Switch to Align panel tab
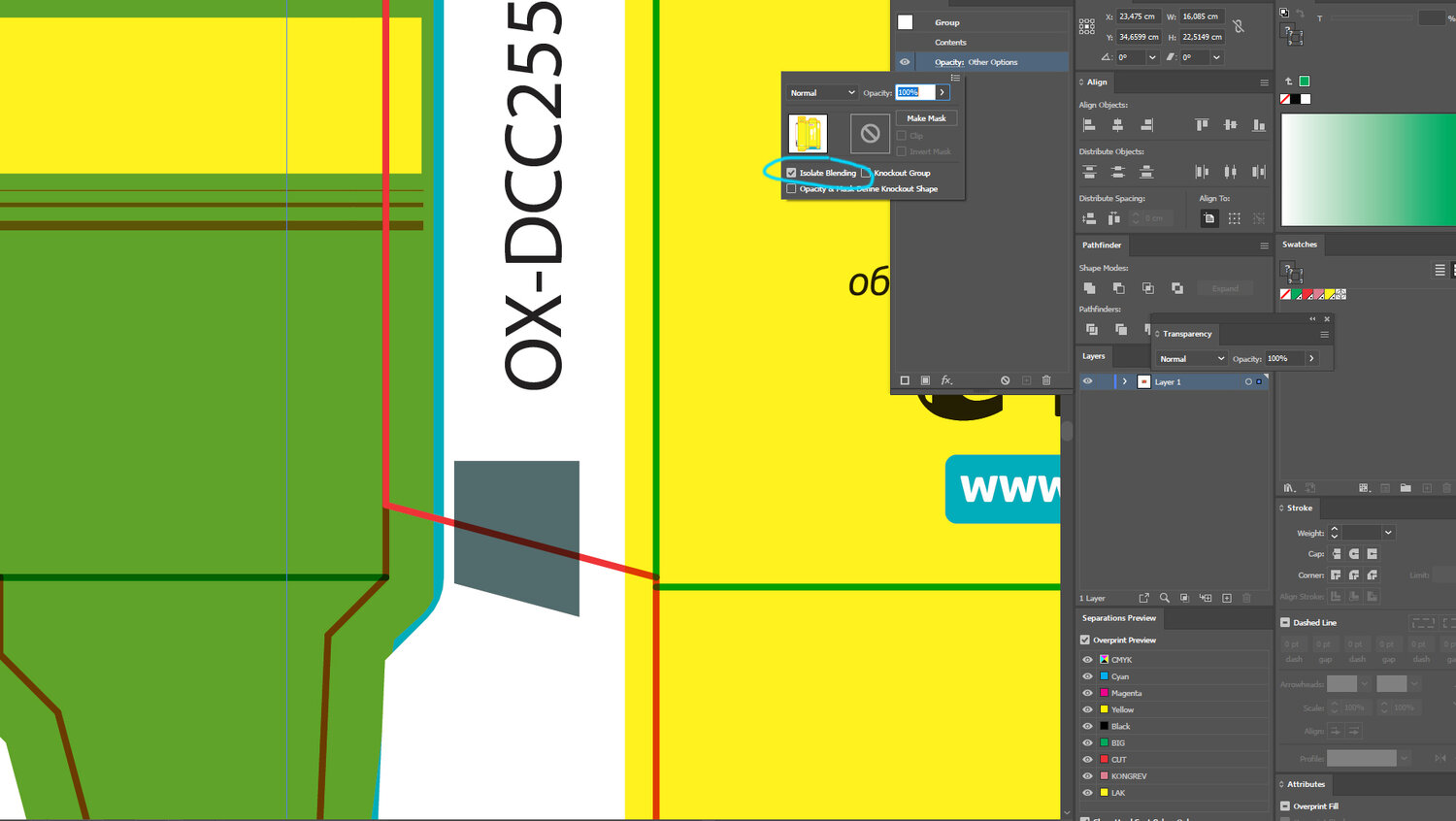This screenshot has height=821, width=1456. [x=1097, y=82]
